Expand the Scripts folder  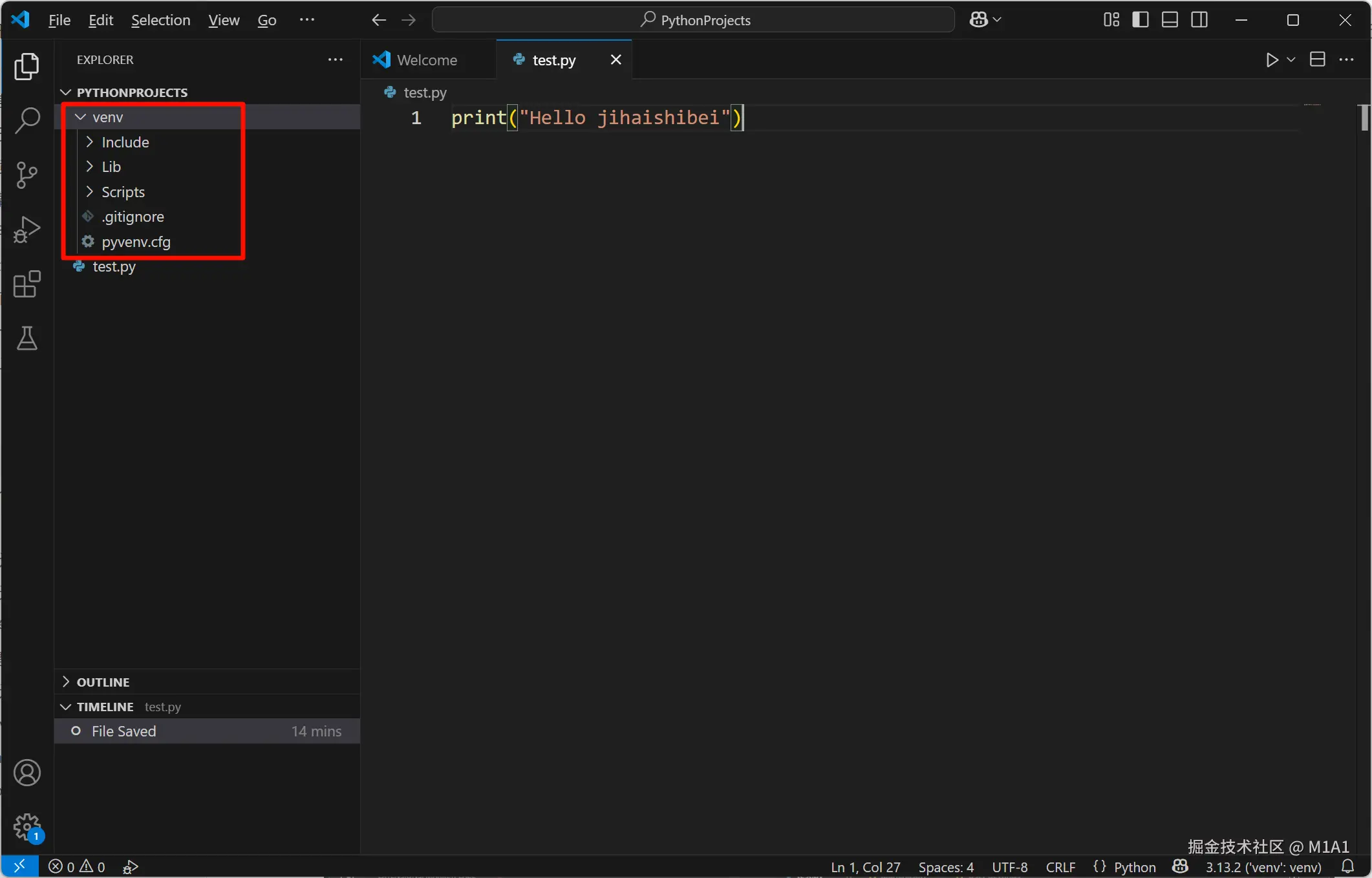(123, 192)
